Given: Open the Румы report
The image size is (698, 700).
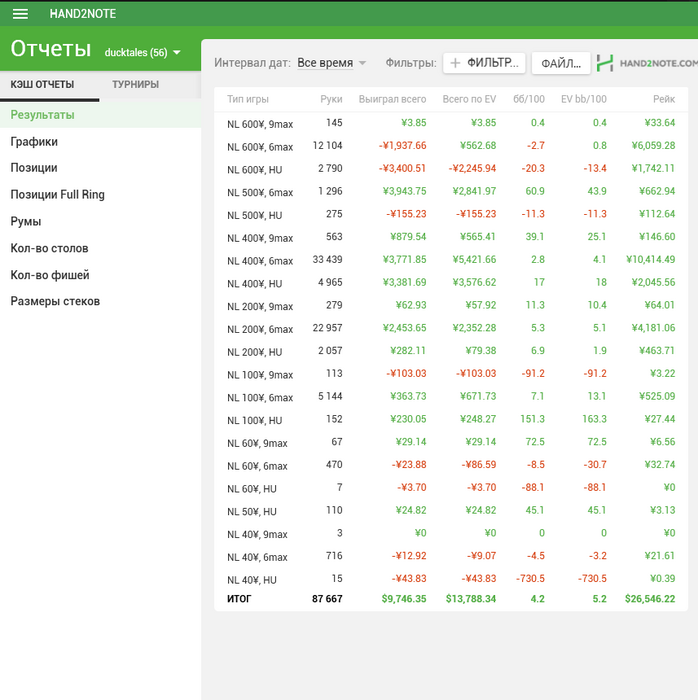Looking at the screenshot, I should [x=25, y=221].
